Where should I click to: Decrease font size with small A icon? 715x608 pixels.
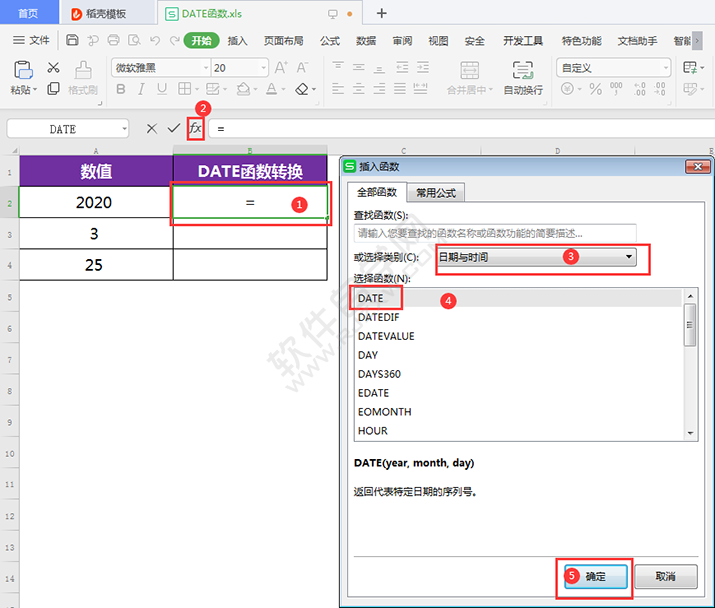pos(302,68)
